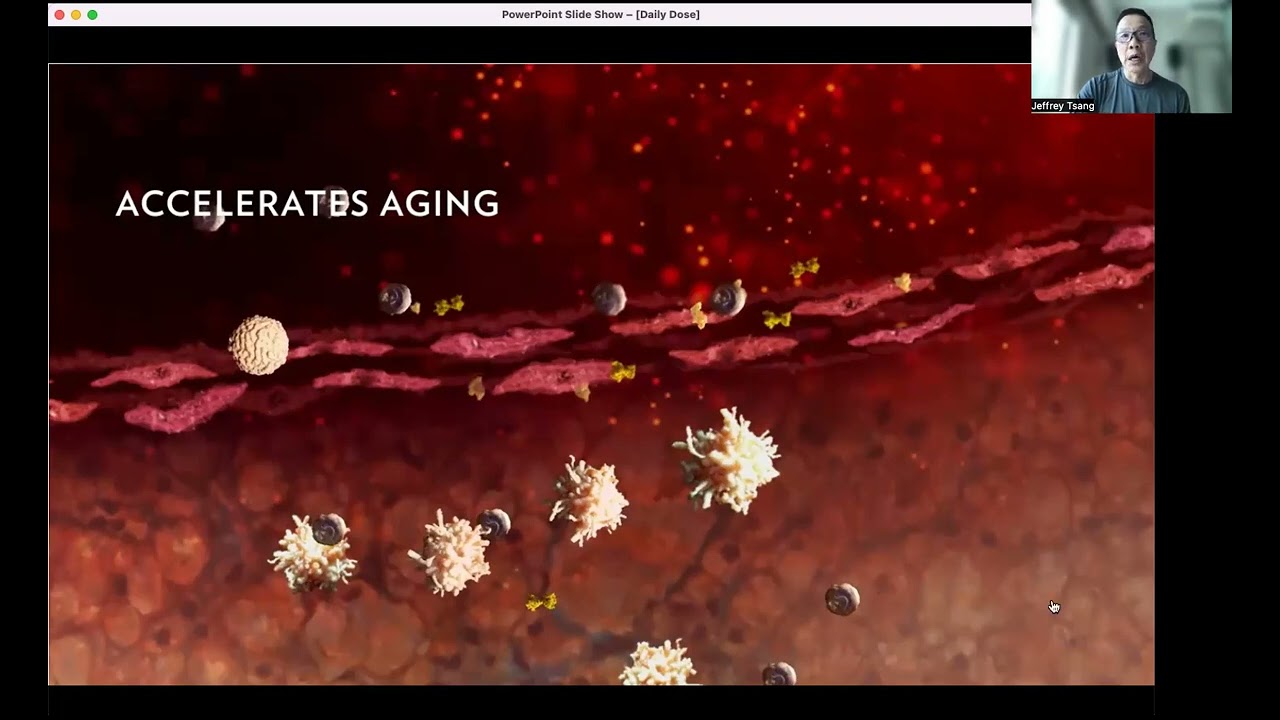Click the 'Jeffrey Tsang' name label
The image size is (1280, 720).
1063,106
